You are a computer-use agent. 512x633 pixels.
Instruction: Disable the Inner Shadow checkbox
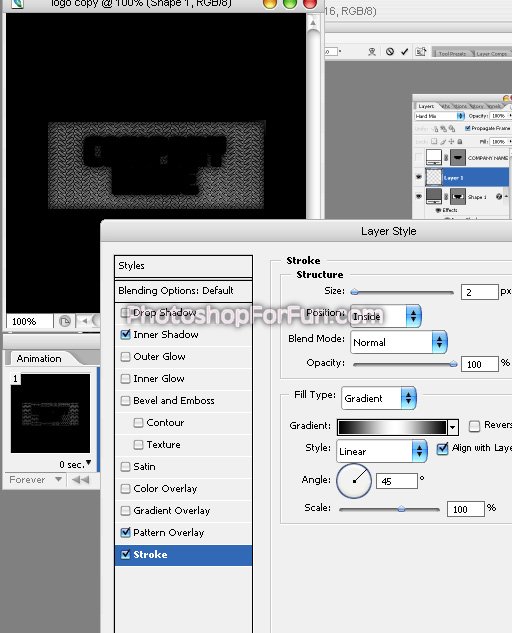[x=126, y=334]
